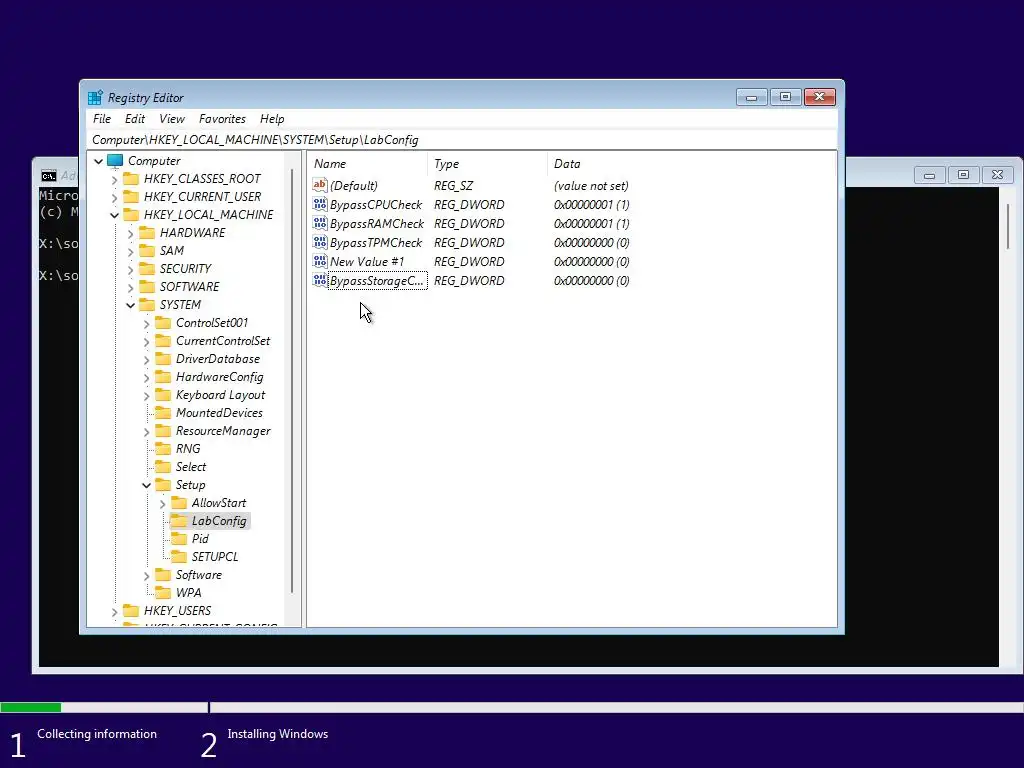Expand the HKEY_USERS node
1024x768 pixels.
[x=114, y=611]
